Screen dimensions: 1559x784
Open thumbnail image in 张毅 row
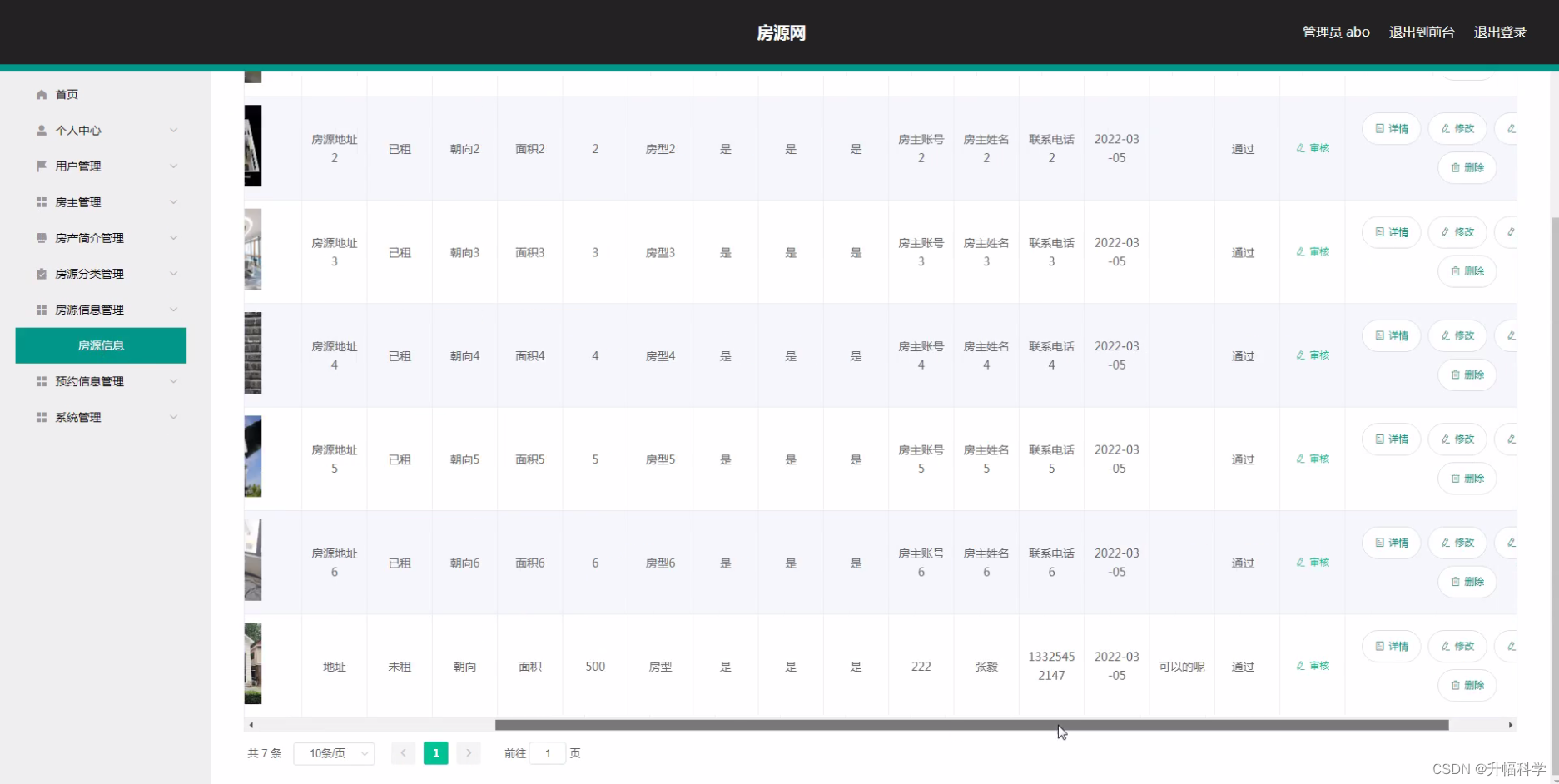(253, 663)
